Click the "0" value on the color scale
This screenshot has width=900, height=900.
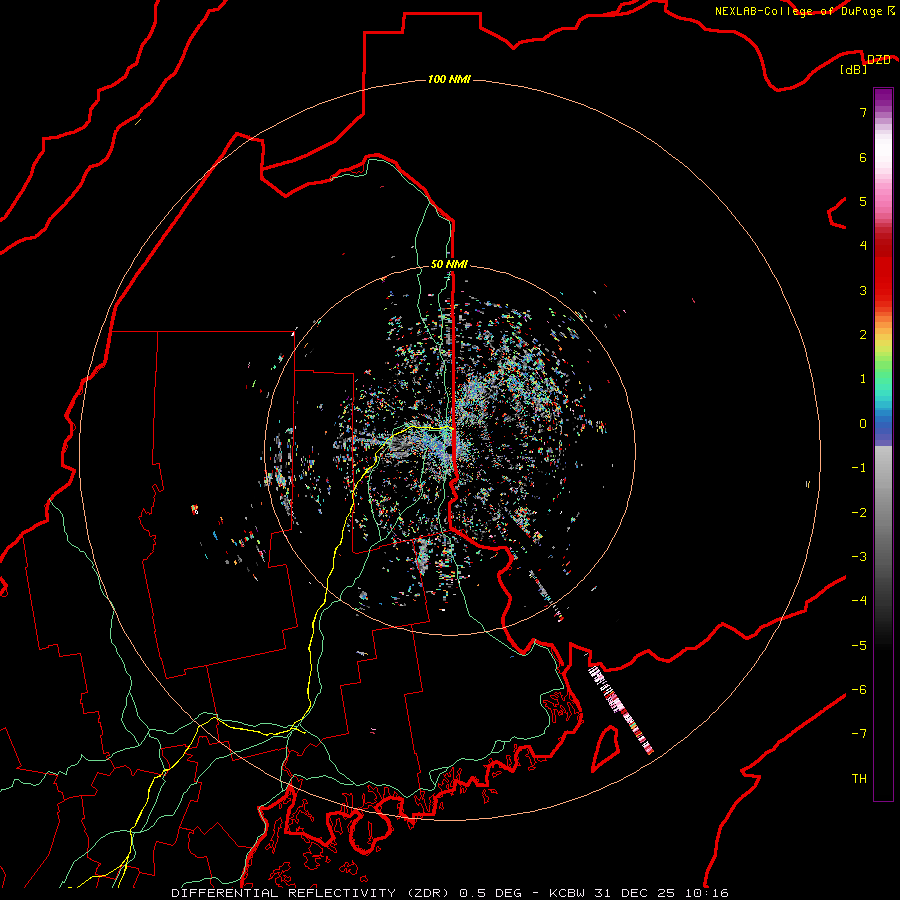[x=863, y=424]
